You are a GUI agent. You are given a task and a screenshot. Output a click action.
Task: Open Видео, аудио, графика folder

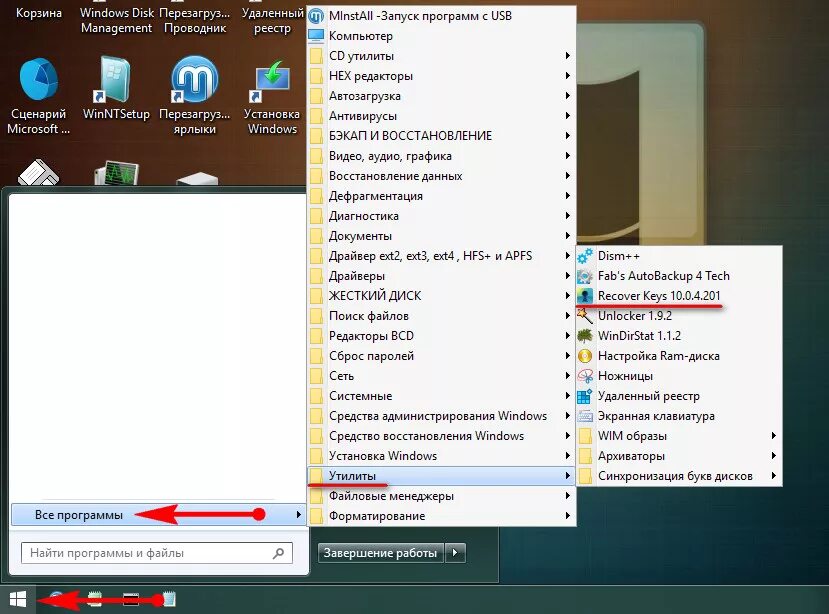[441, 156]
